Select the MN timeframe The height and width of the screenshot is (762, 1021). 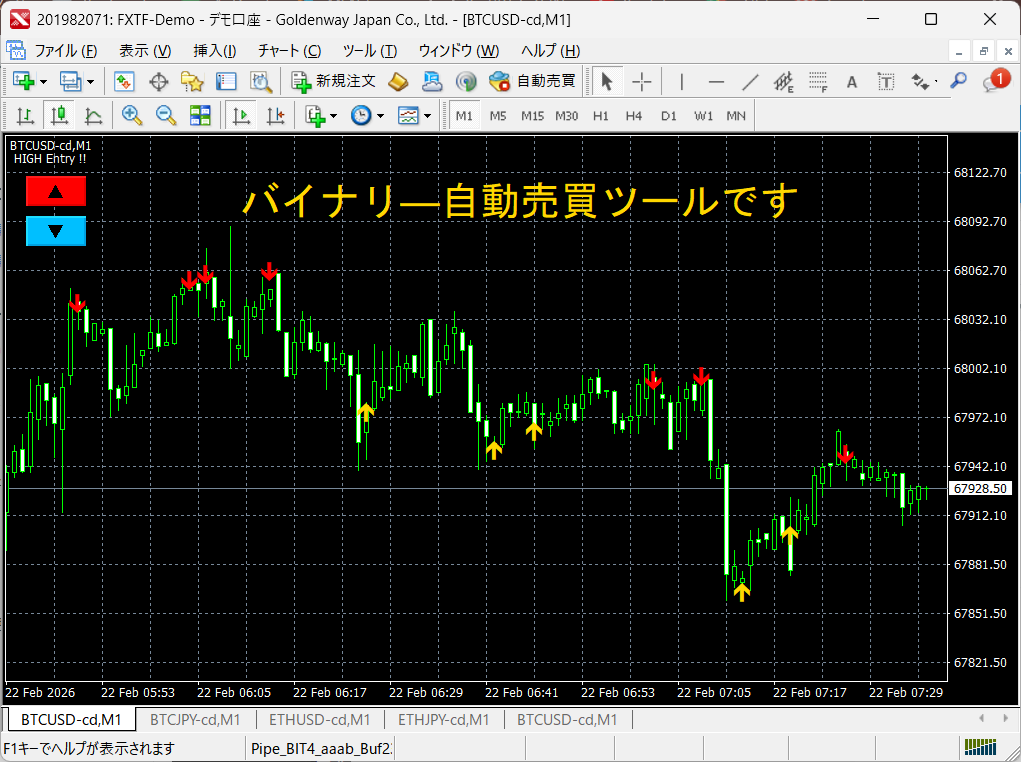(736, 116)
